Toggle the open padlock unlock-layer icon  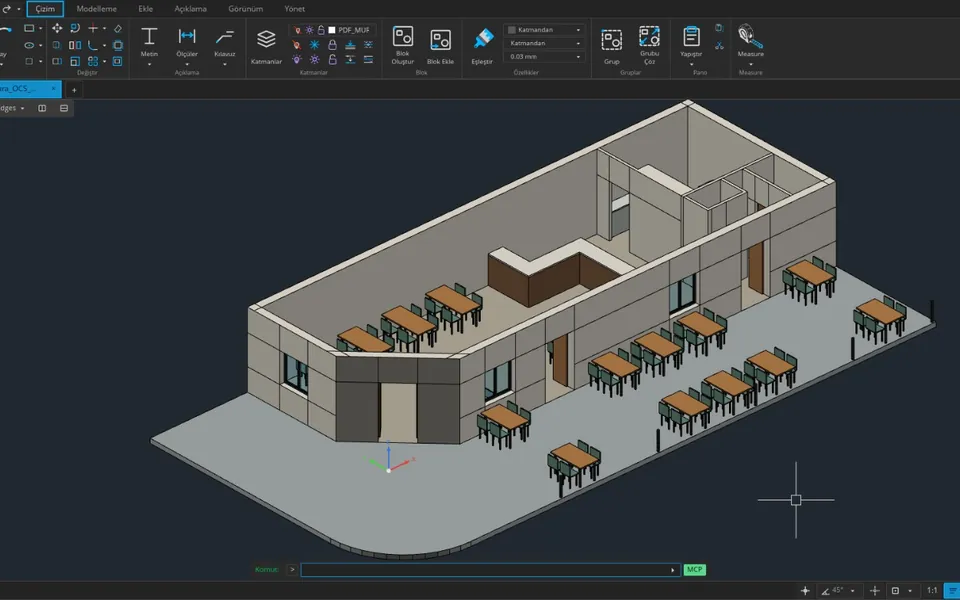tap(332, 59)
